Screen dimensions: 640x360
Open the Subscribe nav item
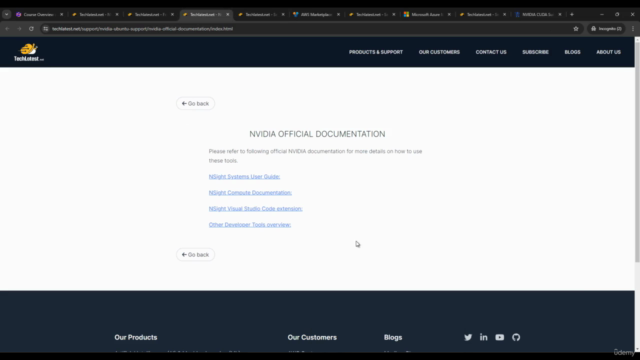(536, 52)
